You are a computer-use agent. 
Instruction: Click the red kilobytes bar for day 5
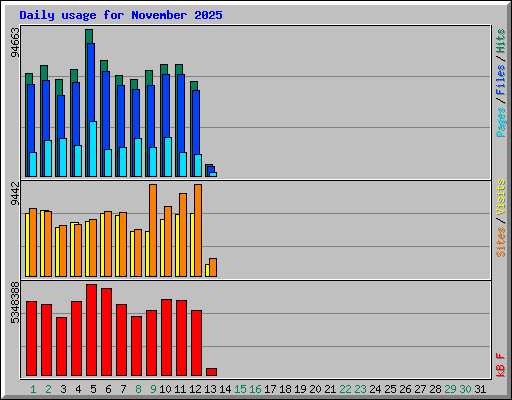pyautogui.click(x=92, y=330)
